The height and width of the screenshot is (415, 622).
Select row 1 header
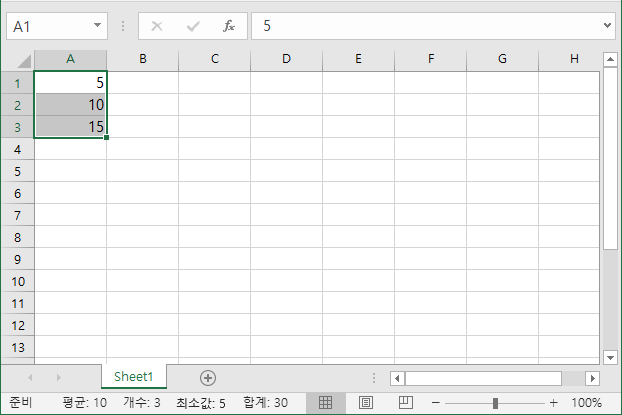coord(17,83)
